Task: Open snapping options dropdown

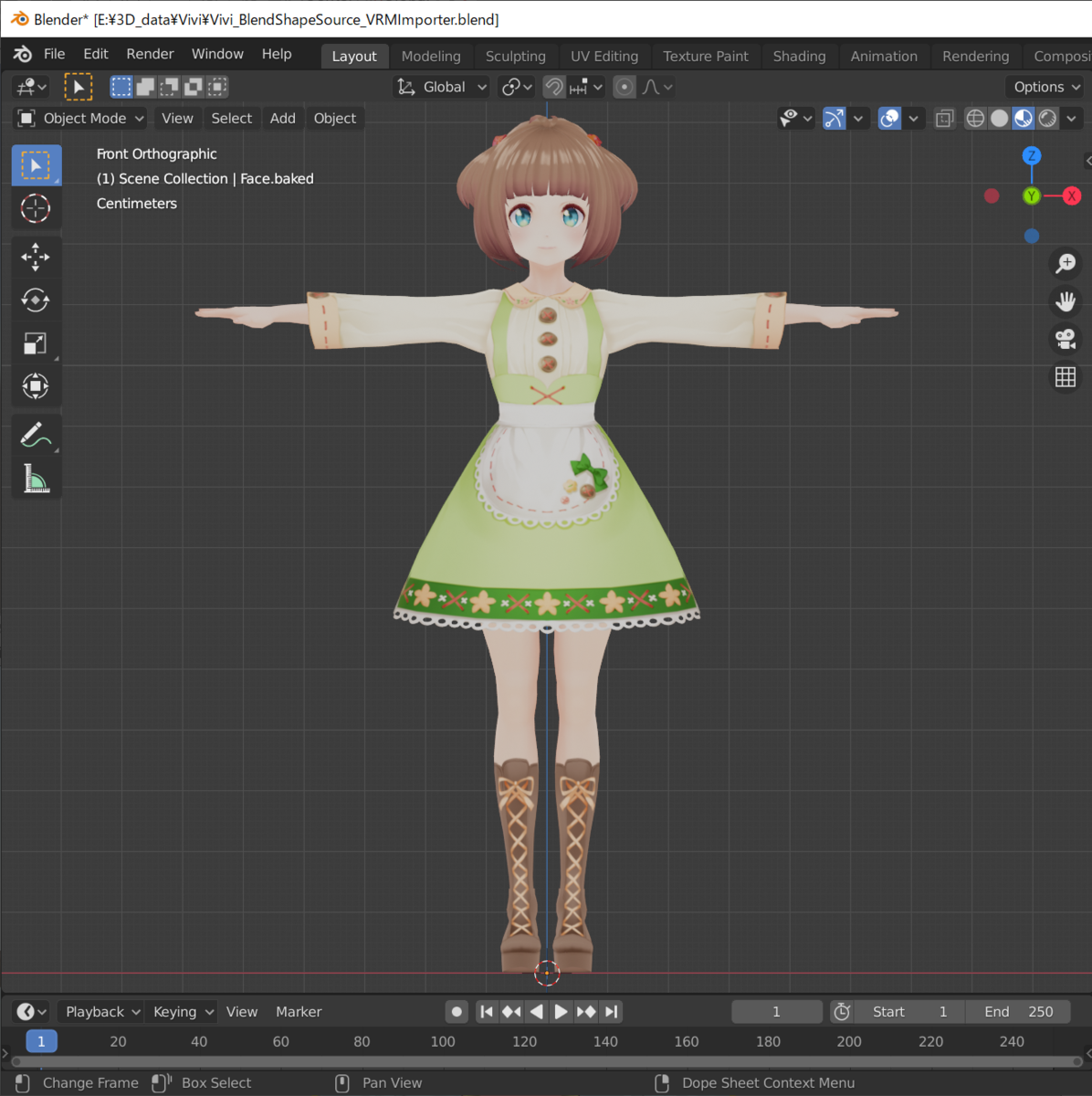Action: pyautogui.click(x=586, y=87)
